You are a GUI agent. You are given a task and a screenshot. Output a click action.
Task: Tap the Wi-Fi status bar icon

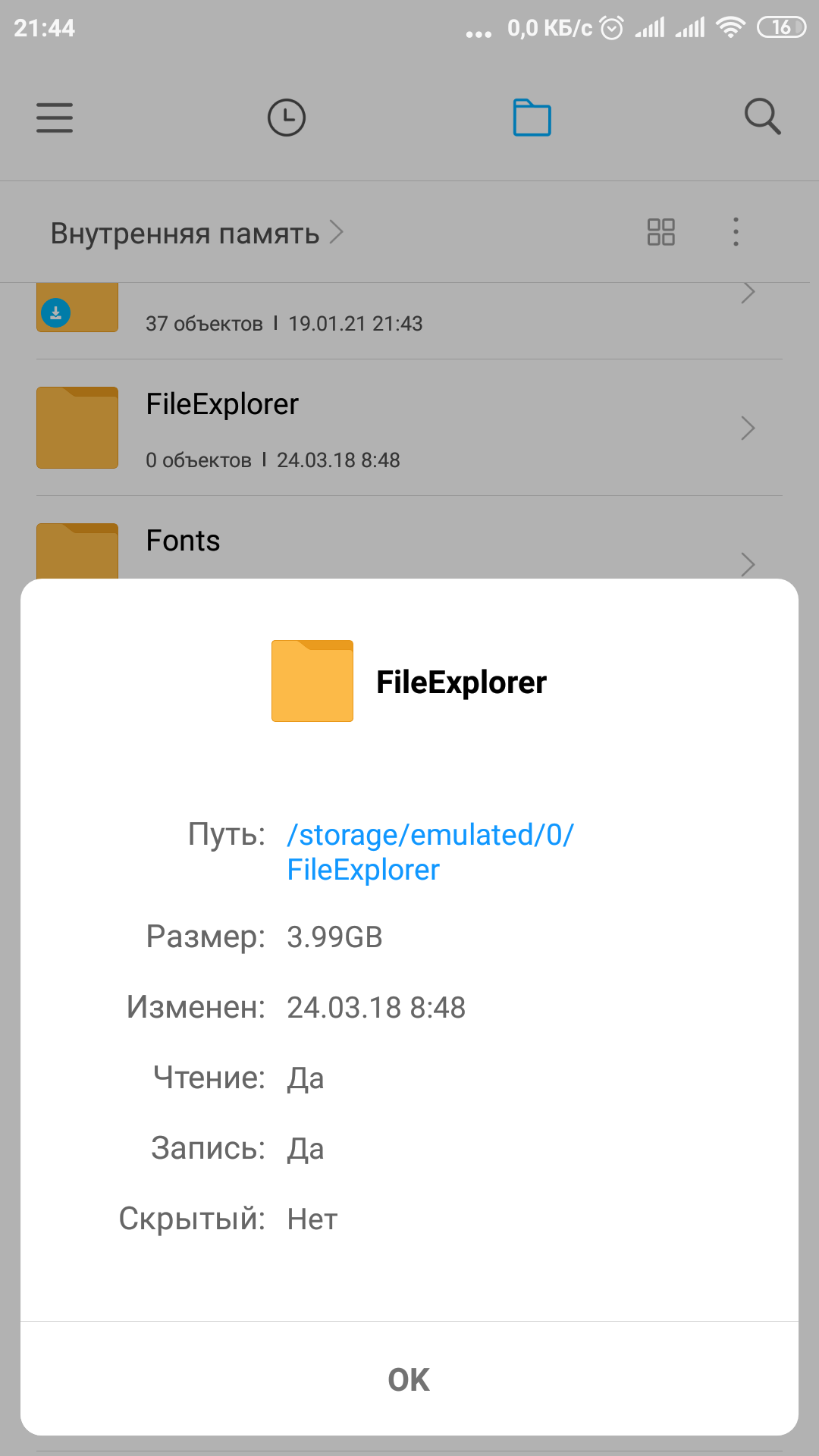pos(730,28)
